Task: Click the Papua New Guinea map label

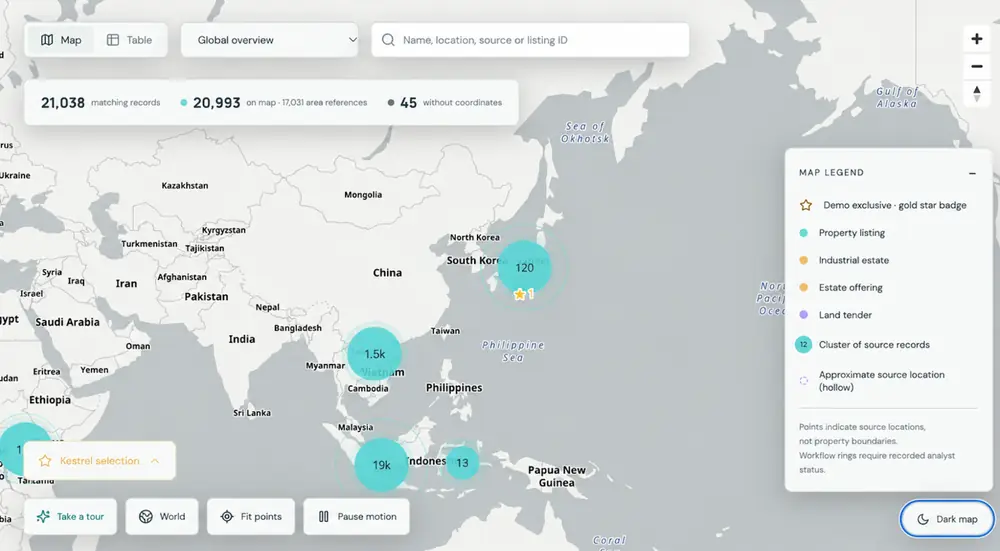Action: (x=557, y=476)
